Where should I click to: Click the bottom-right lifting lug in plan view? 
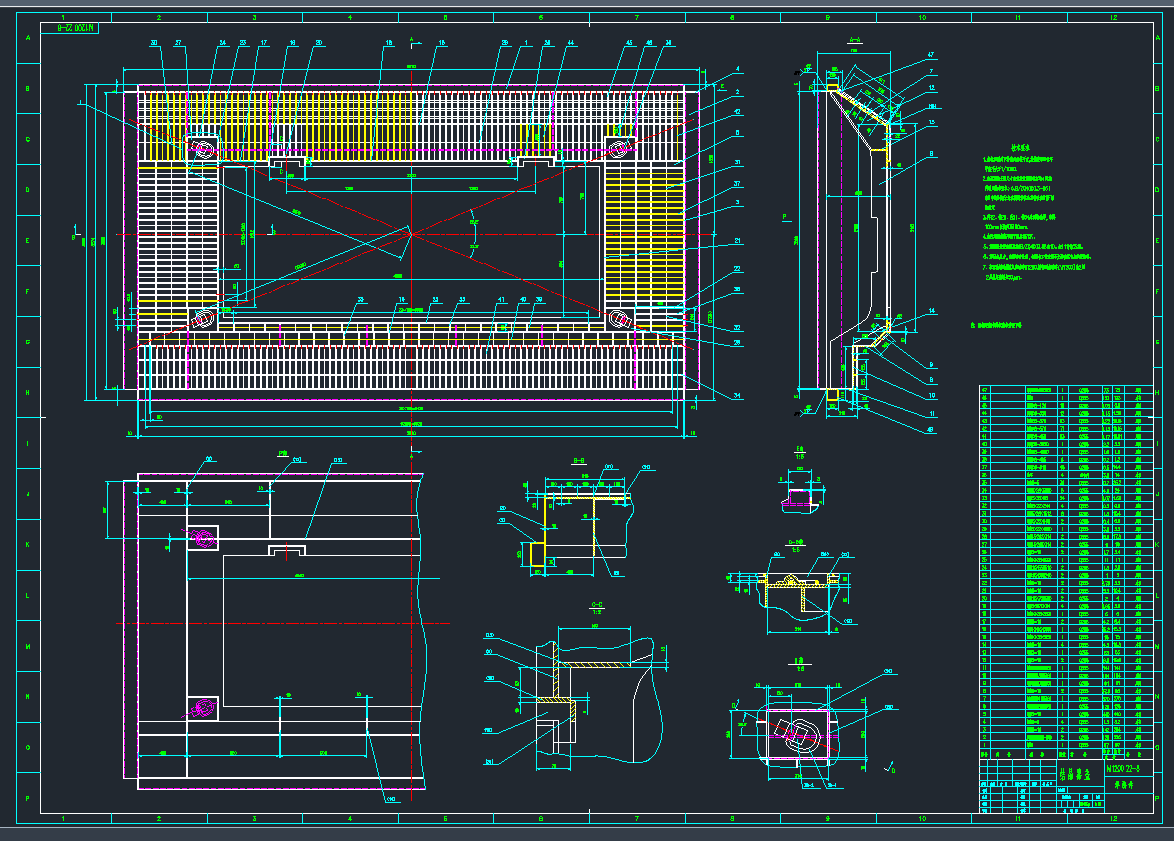click(x=620, y=318)
